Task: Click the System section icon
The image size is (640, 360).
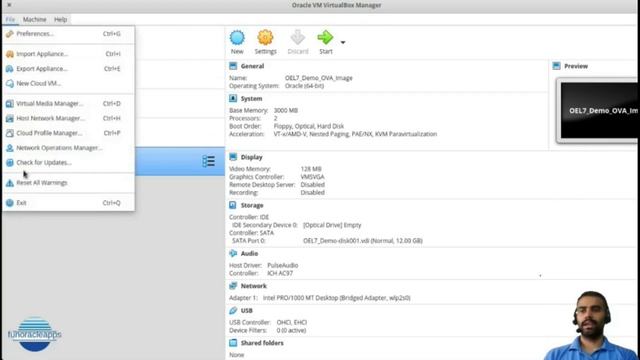Action: pyautogui.click(x=233, y=98)
